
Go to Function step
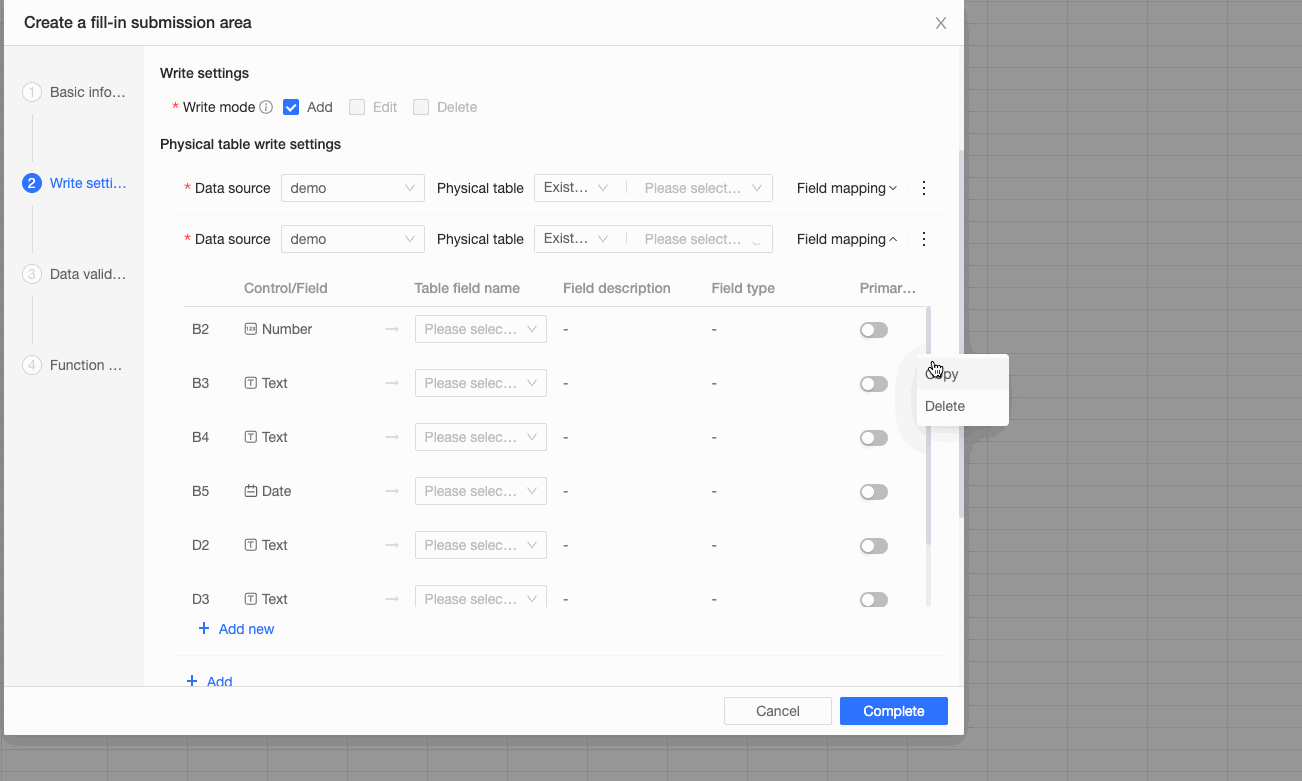tap(86, 365)
